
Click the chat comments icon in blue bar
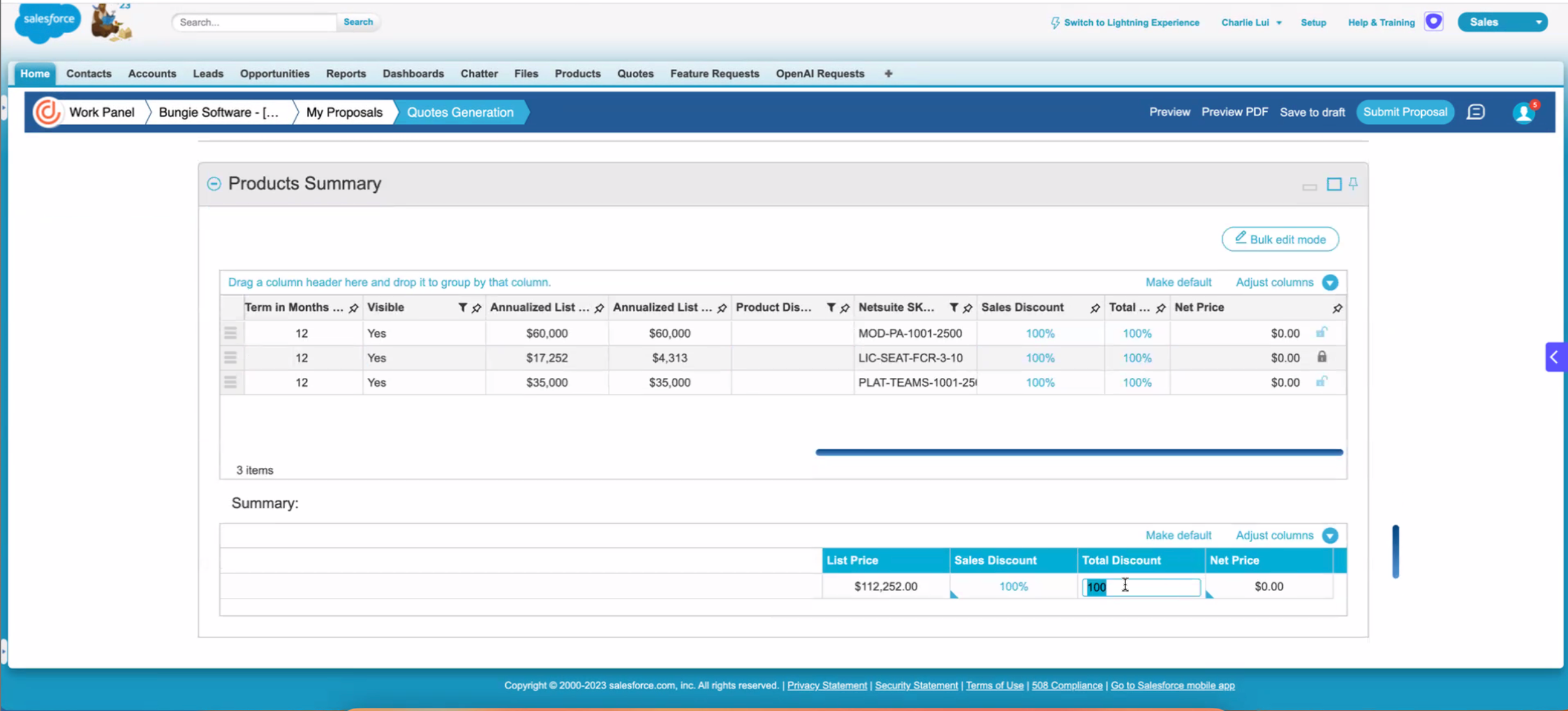1476,112
